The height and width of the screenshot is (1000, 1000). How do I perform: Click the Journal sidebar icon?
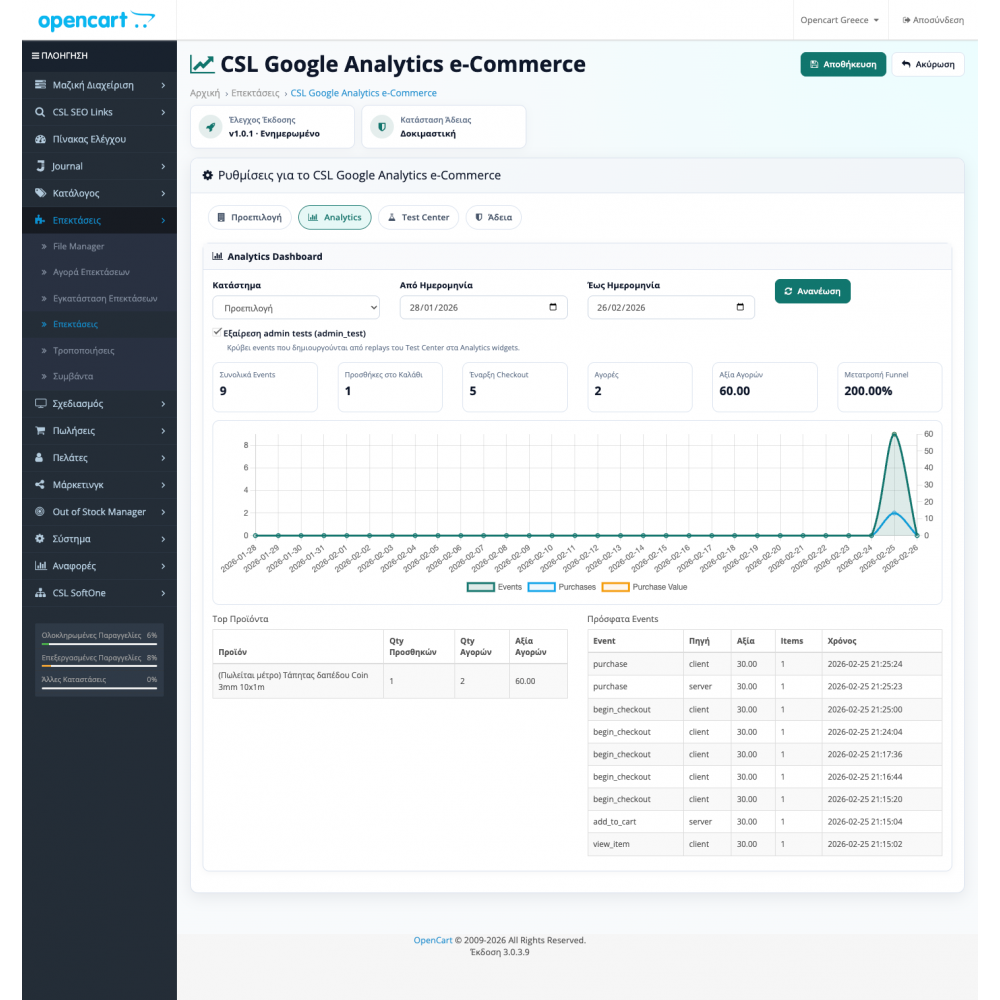pyautogui.click(x=40, y=166)
